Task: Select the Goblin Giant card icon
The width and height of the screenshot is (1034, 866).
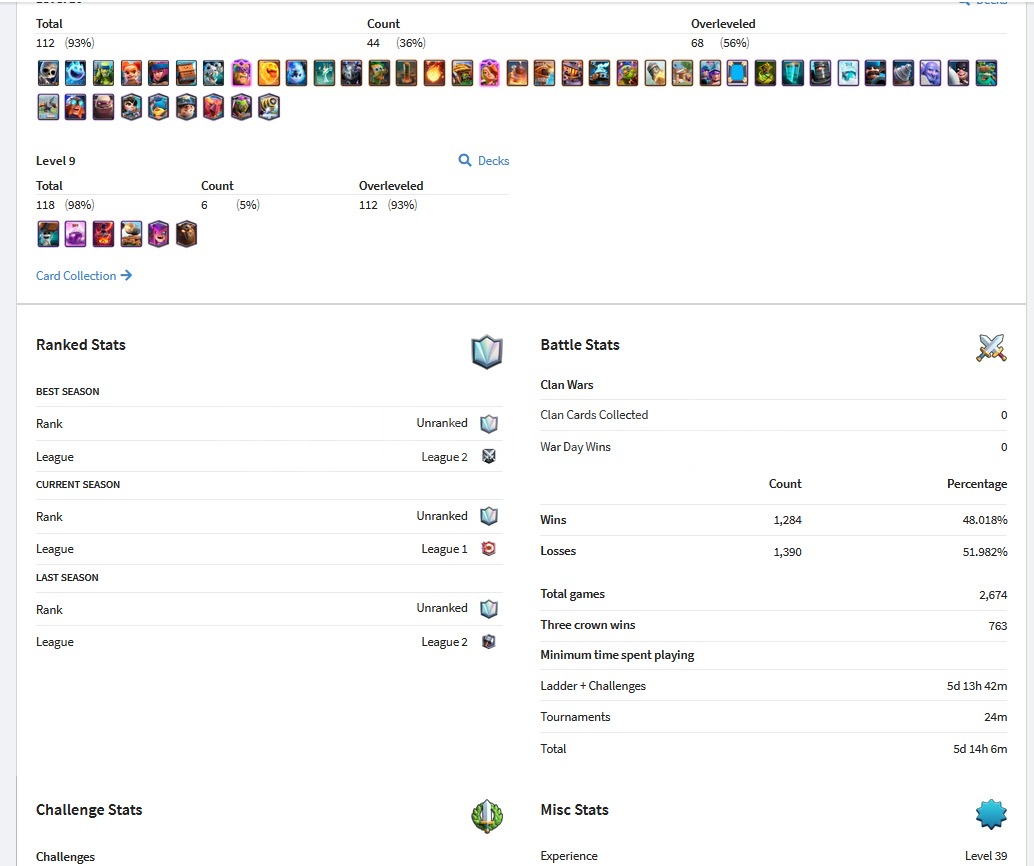Action: 986,73
